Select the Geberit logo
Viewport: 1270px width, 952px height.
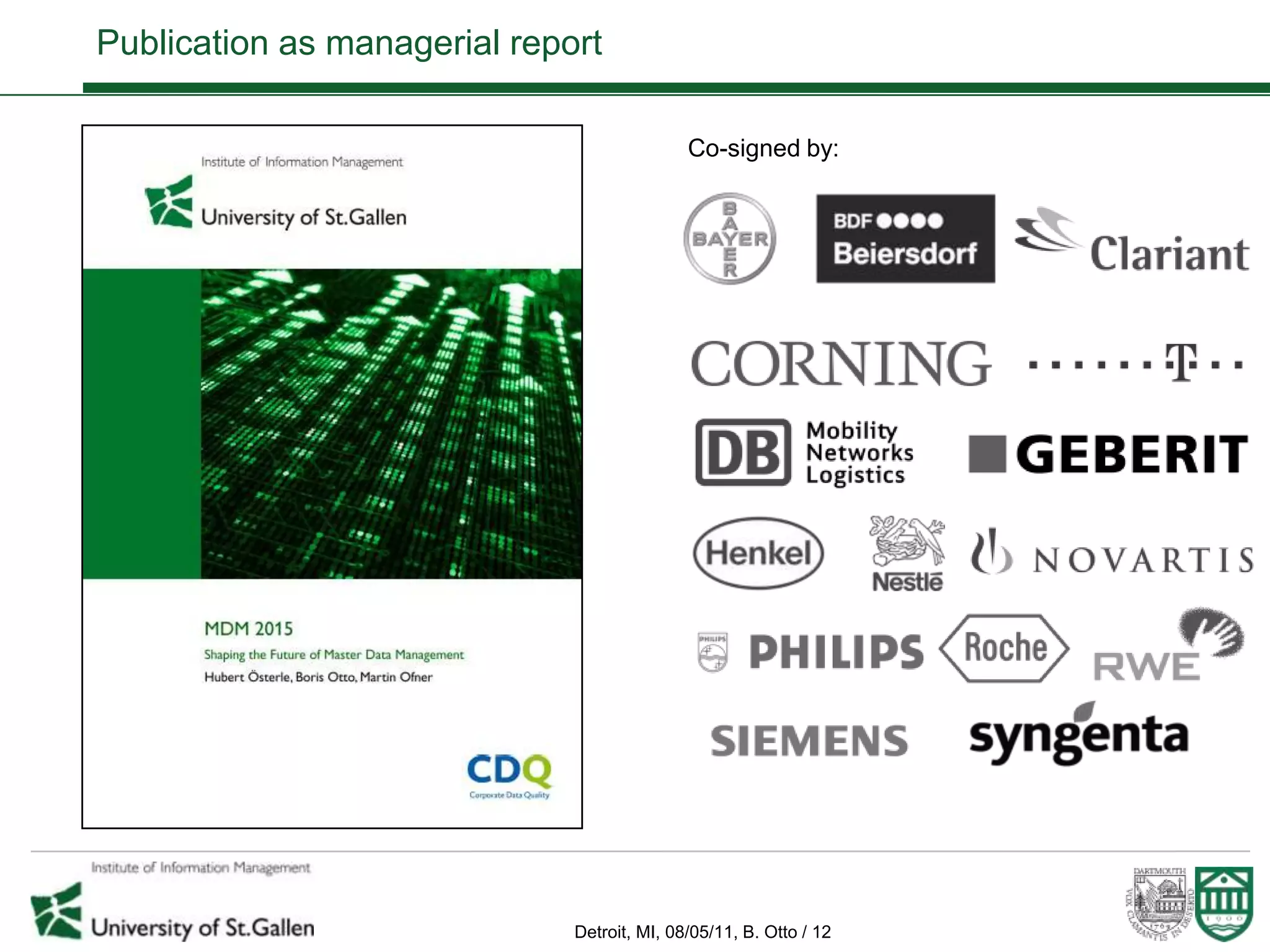click(1108, 454)
